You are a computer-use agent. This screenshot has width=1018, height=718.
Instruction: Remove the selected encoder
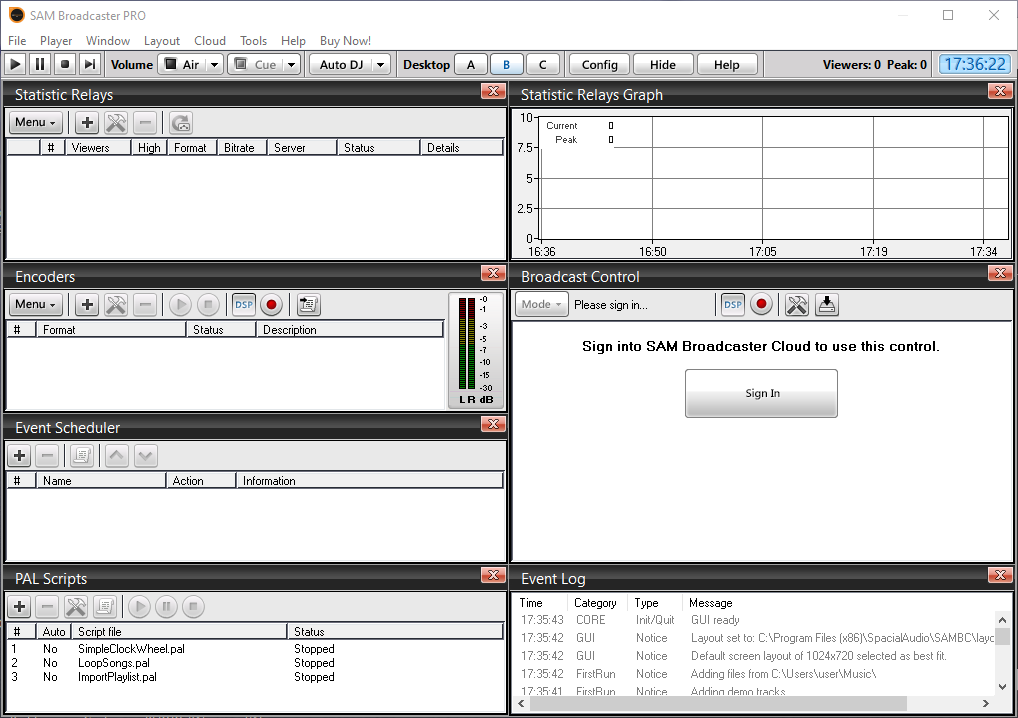(x=145, y=304)
